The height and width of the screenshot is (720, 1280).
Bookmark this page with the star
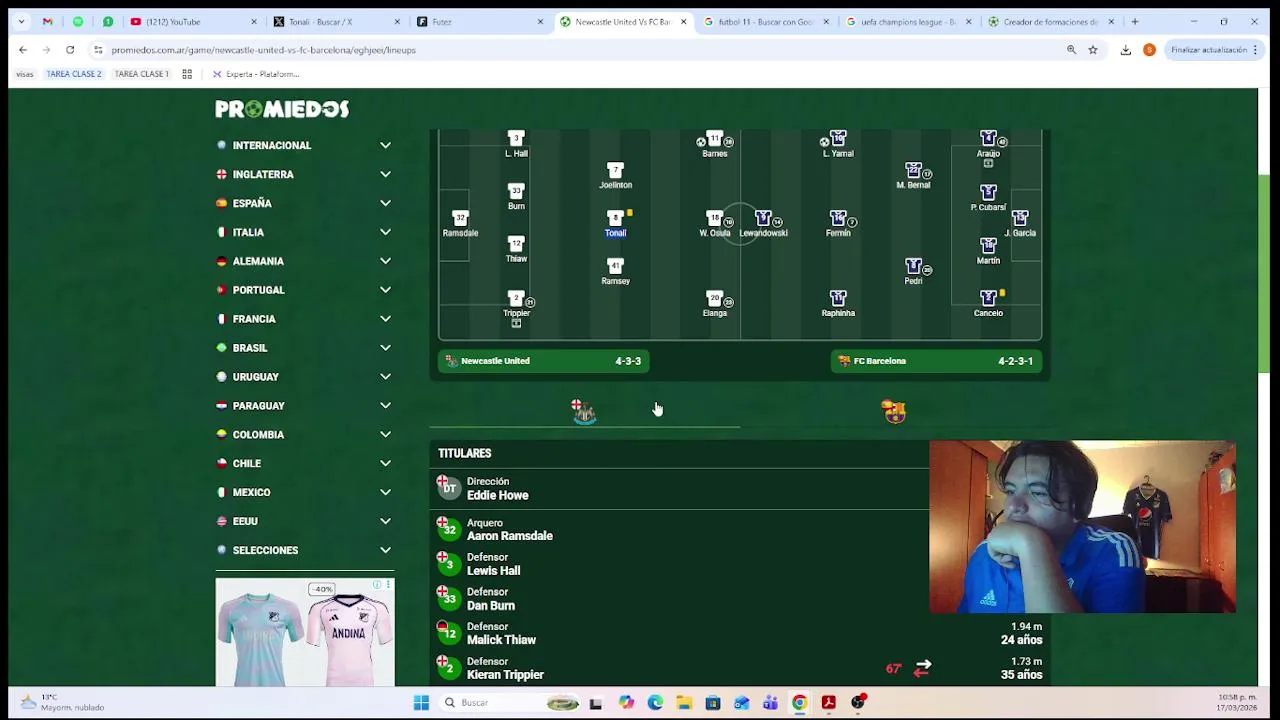click(1093, 49)
